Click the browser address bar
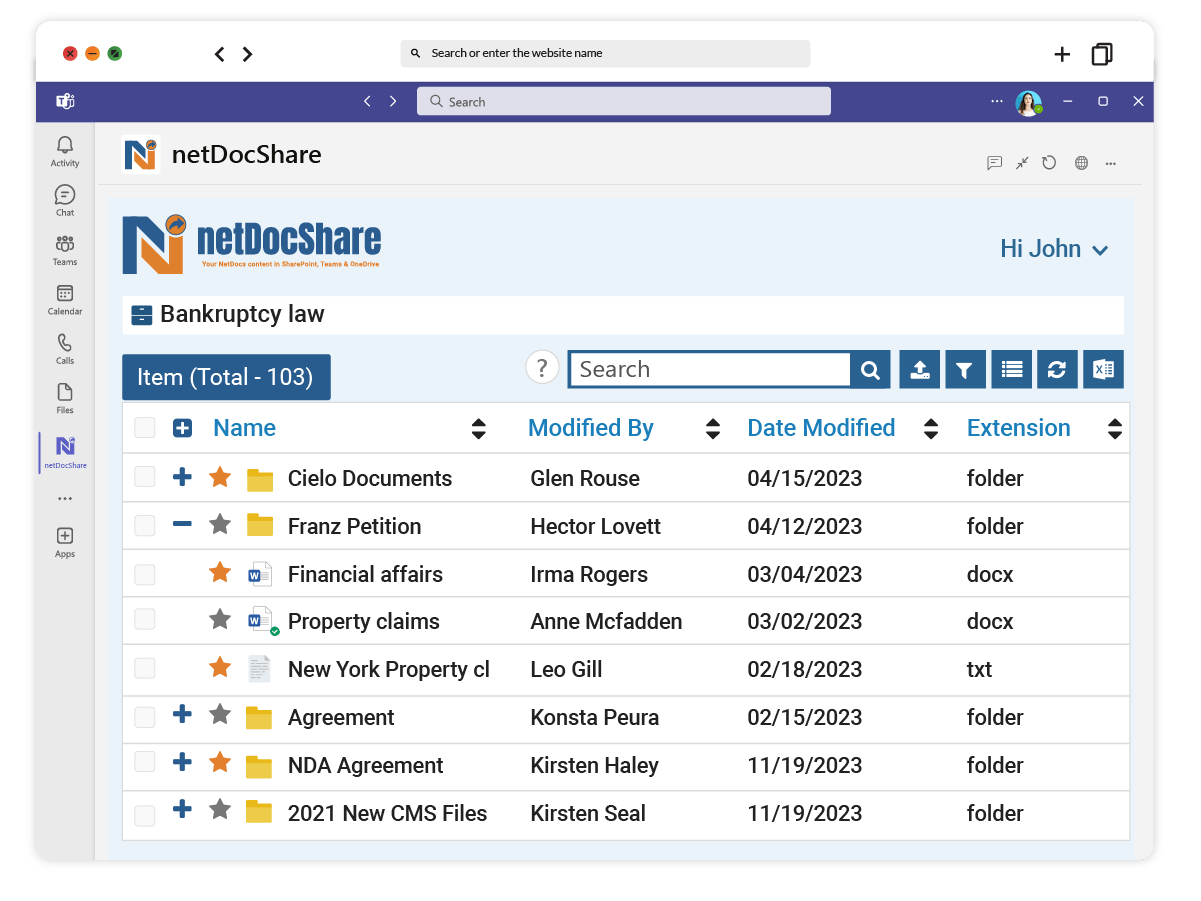The width and height of the screenshot is (1201, 901). point(605,53)
